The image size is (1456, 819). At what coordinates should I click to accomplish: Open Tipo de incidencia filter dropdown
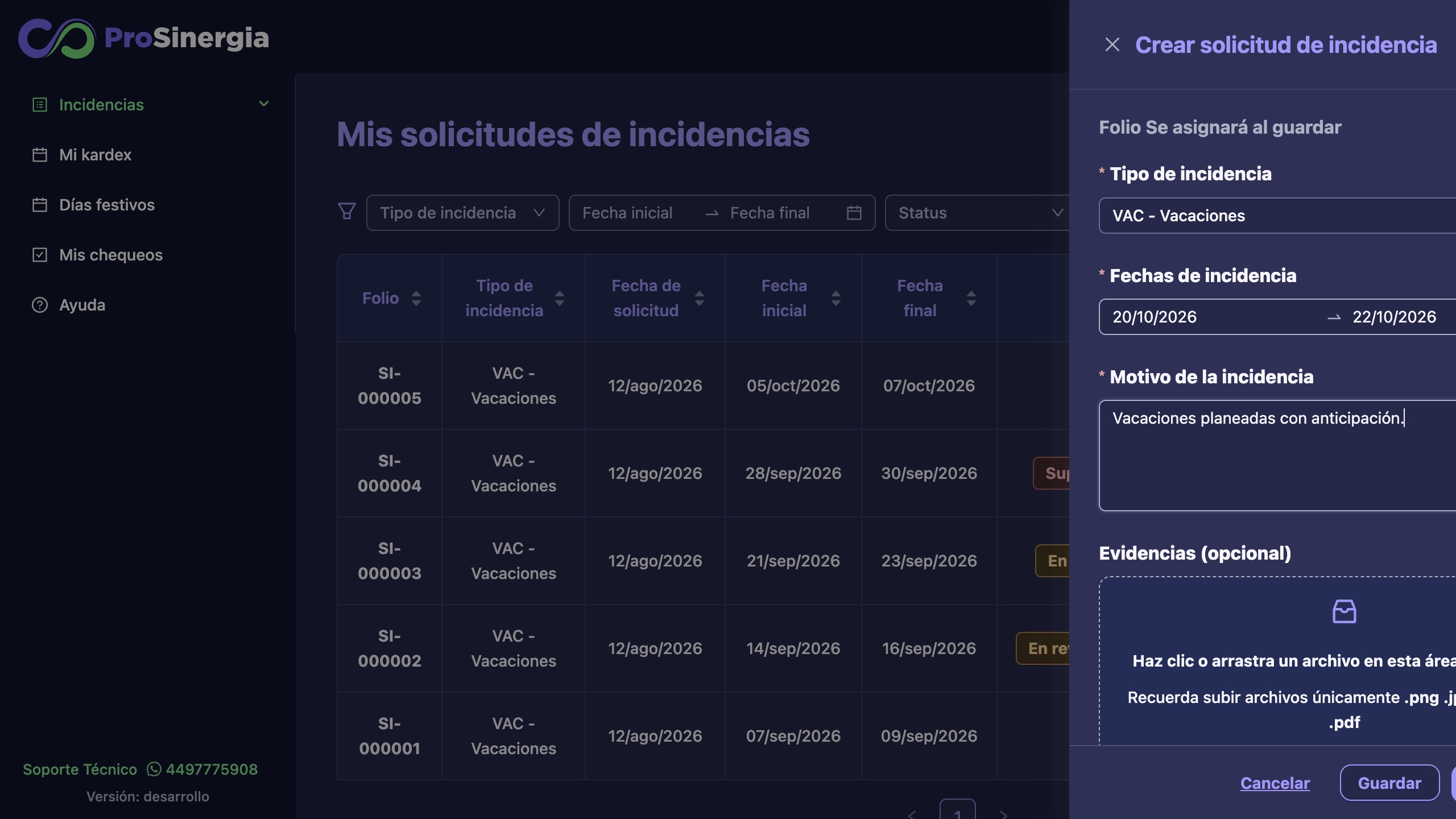pos(463,213)
